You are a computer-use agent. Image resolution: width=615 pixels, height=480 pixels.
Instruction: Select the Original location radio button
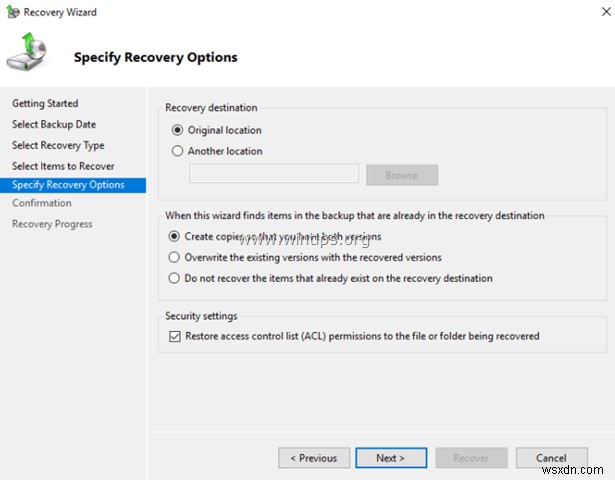pos(177,130)
